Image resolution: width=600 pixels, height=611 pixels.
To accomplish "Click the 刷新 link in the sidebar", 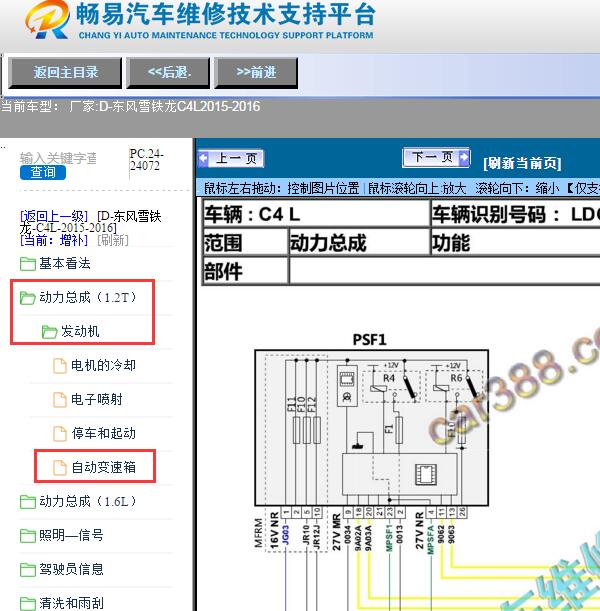I will (x=113, y=240).
